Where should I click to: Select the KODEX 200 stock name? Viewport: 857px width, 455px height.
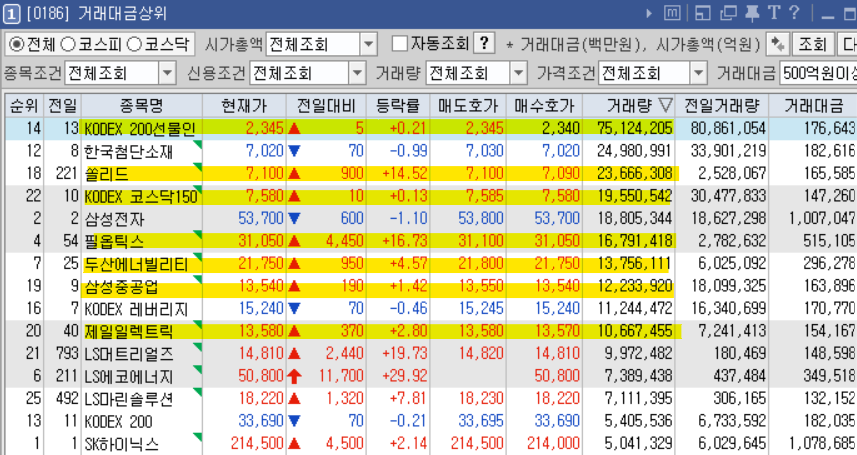pos(119,422)
